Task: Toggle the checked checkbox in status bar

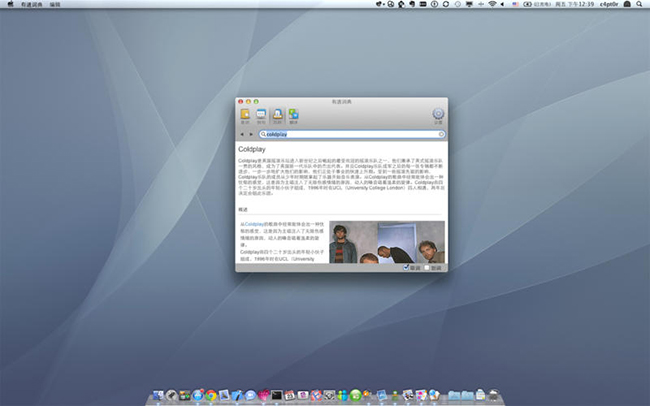Action: click(406, 268)
